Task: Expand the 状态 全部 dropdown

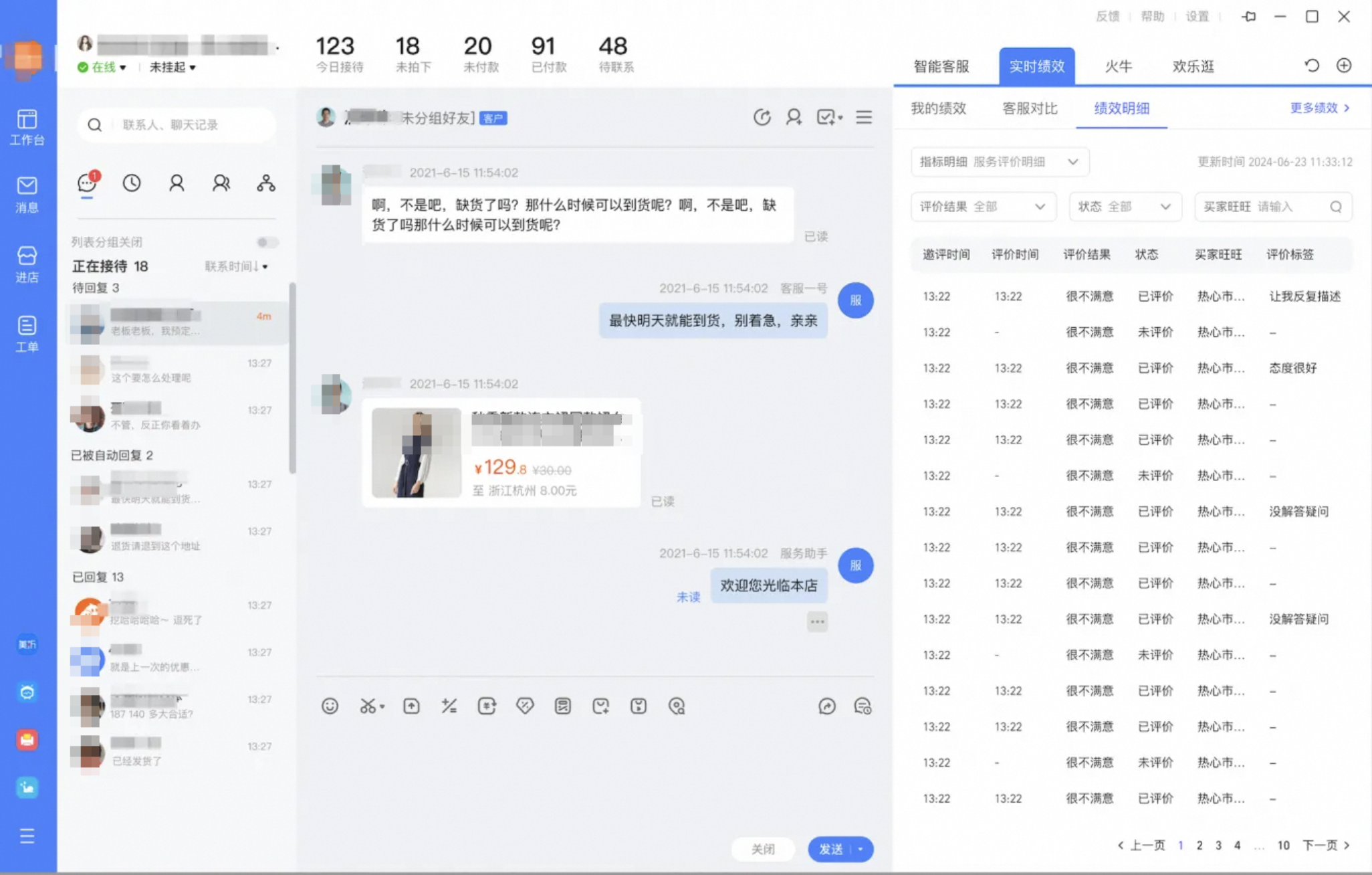Action: (x=1125, y=207)
